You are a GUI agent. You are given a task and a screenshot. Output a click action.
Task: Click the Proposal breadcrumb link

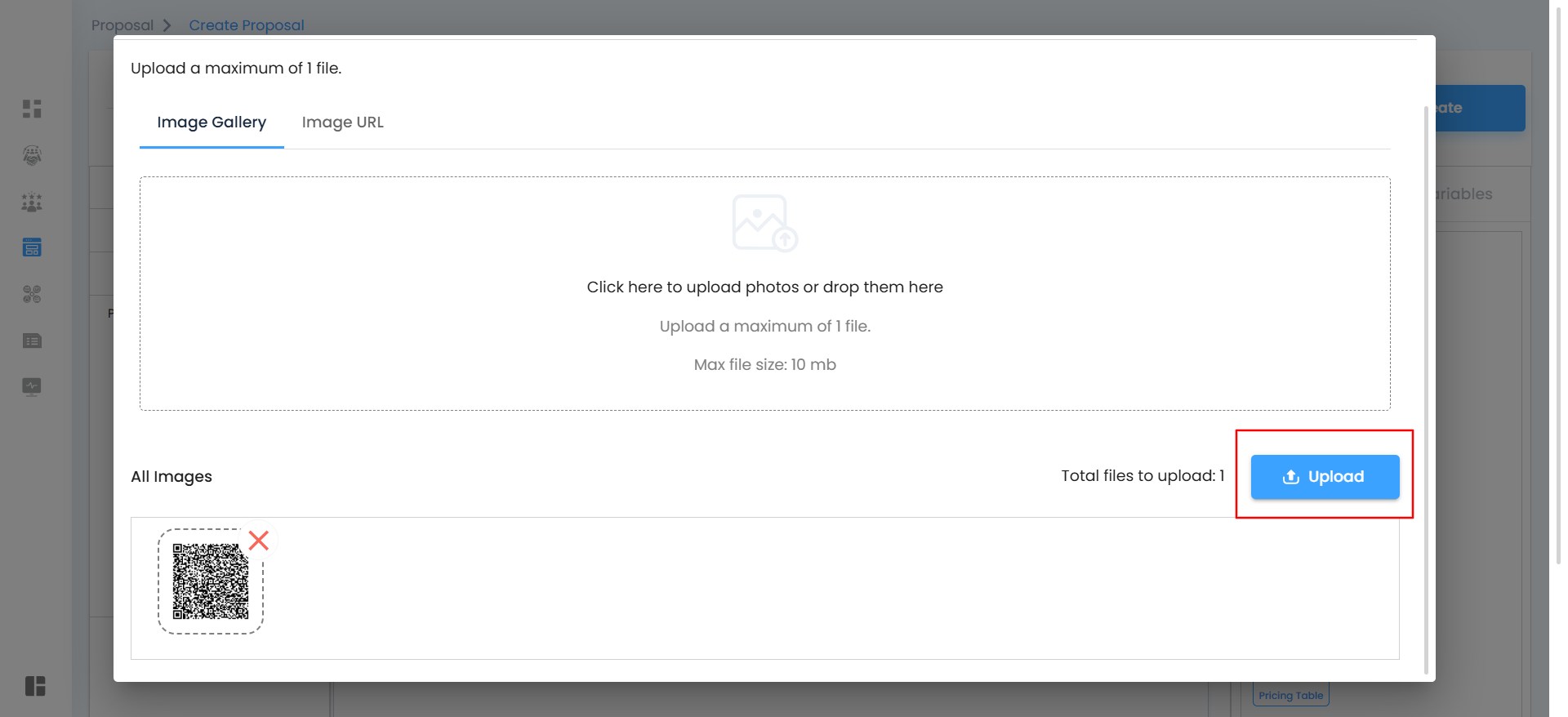(122, 25)
